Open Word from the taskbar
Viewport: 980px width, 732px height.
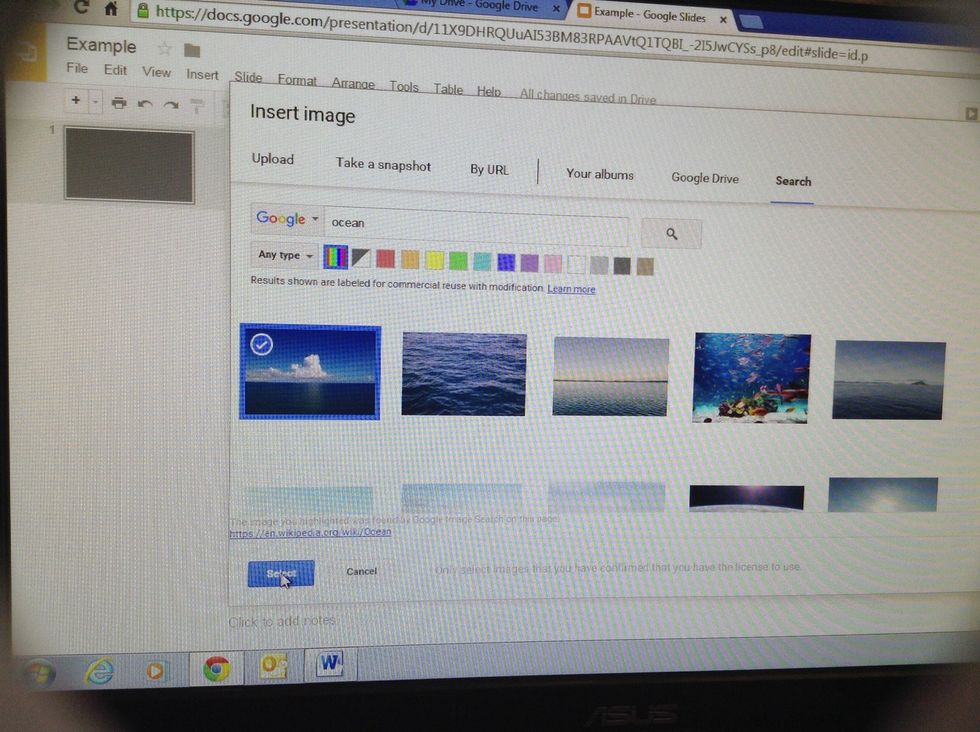click(x=329, y=663)
